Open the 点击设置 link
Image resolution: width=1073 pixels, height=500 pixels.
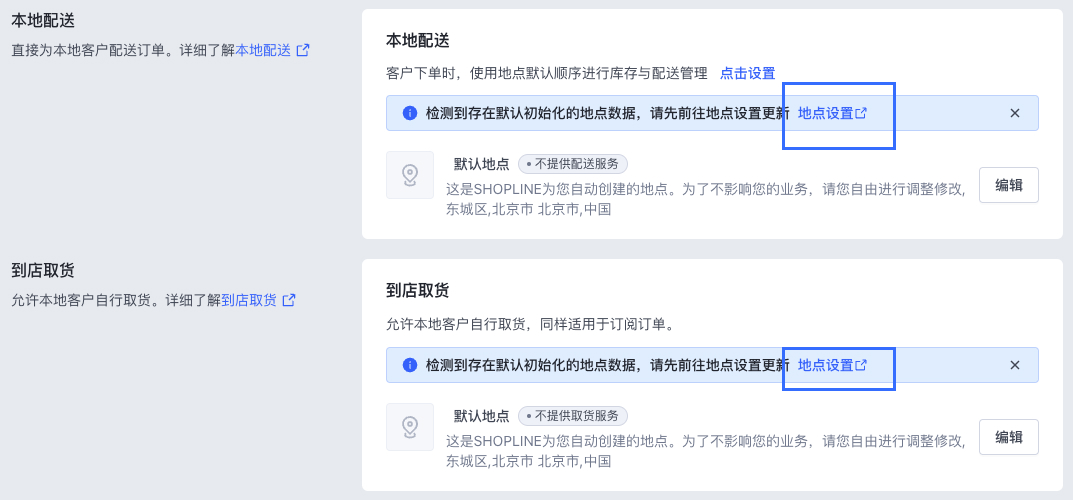[x=747, y=73]
